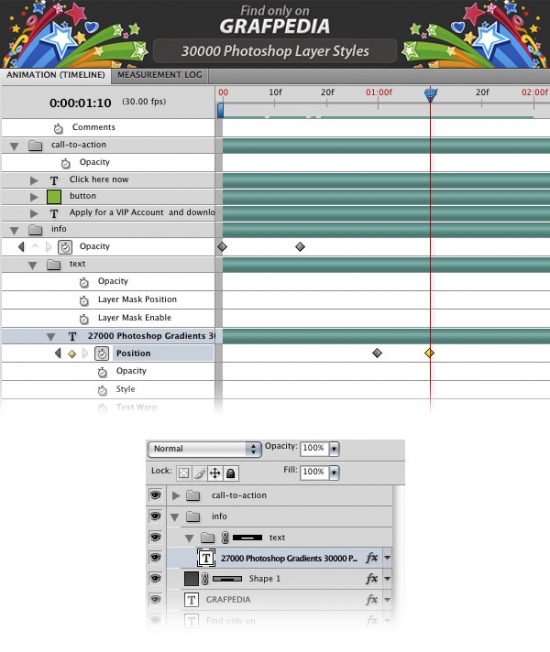Image resolution: width=550 pixels, height=652 pixels.
Task: Go to next info Opacity keyframe
Action: 48,247
